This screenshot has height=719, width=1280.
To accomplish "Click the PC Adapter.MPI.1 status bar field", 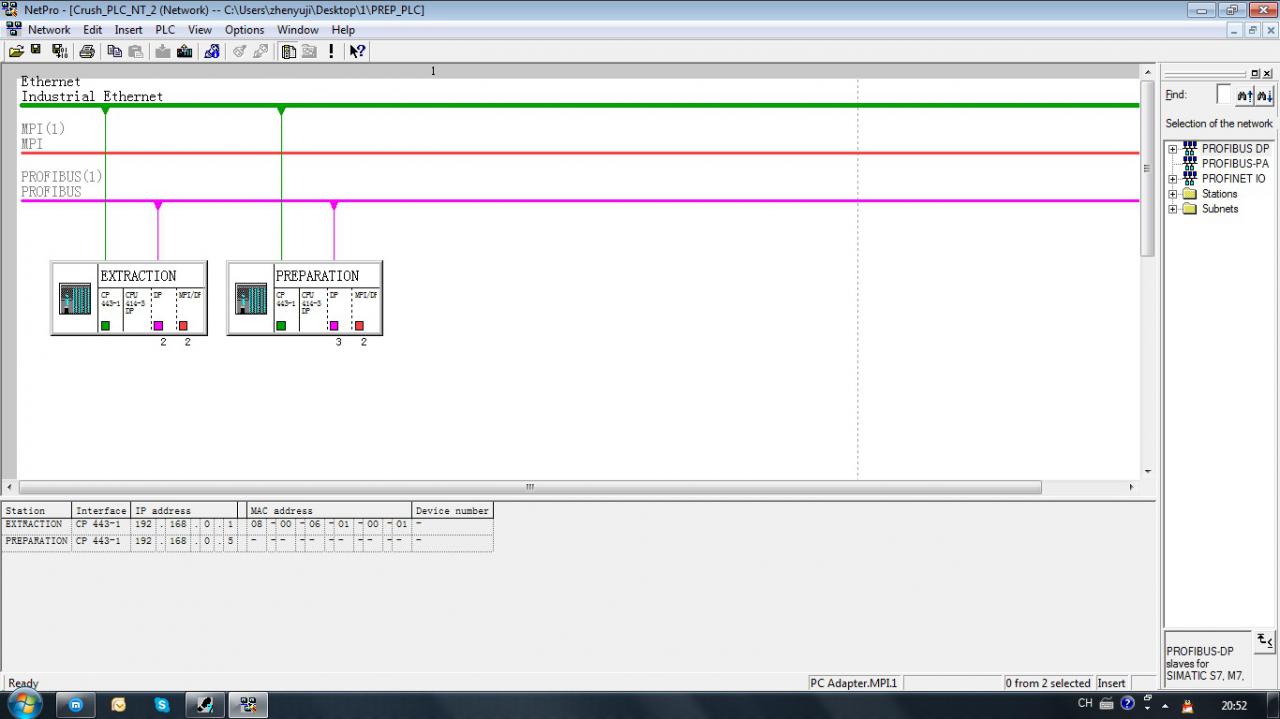I will coord(855,683).
